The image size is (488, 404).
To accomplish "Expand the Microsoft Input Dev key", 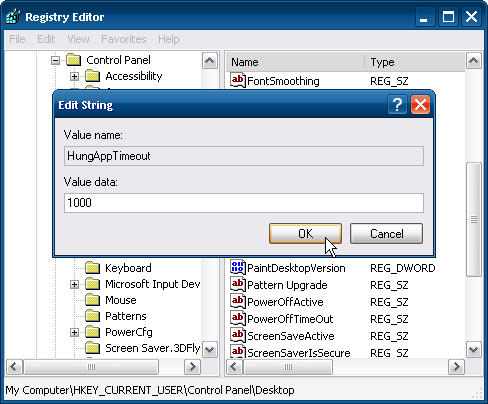I will [x=74, y=284].
